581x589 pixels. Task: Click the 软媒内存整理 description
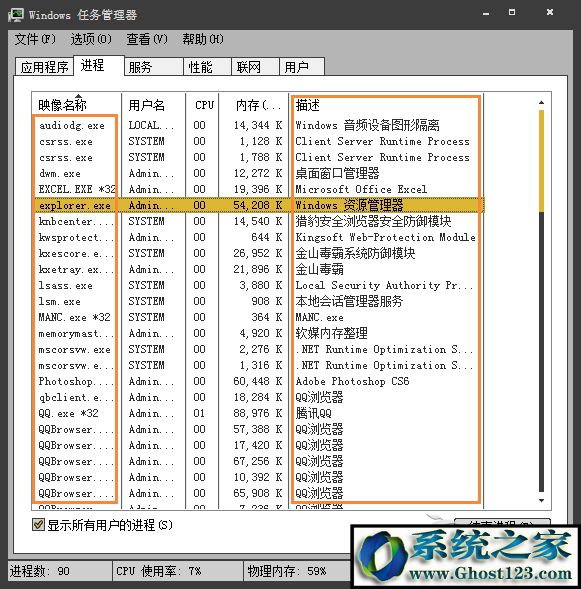331,334
